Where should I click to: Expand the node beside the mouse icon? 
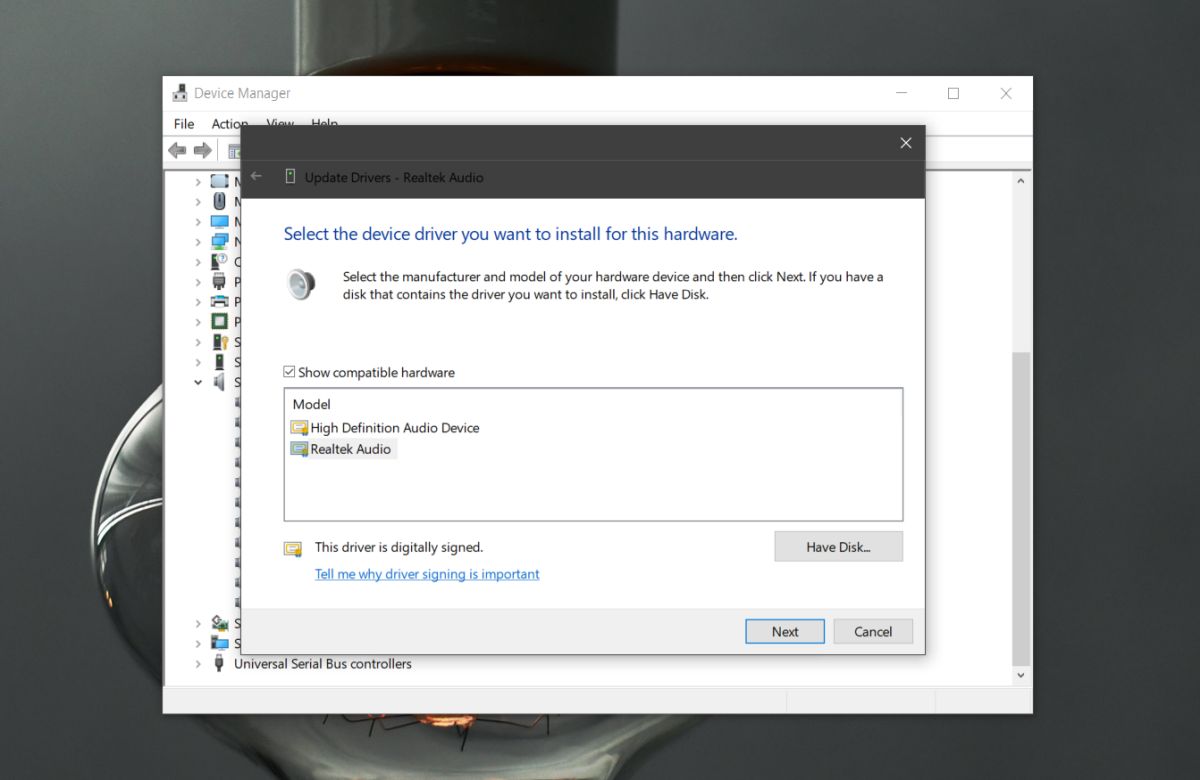pos(198,202)
